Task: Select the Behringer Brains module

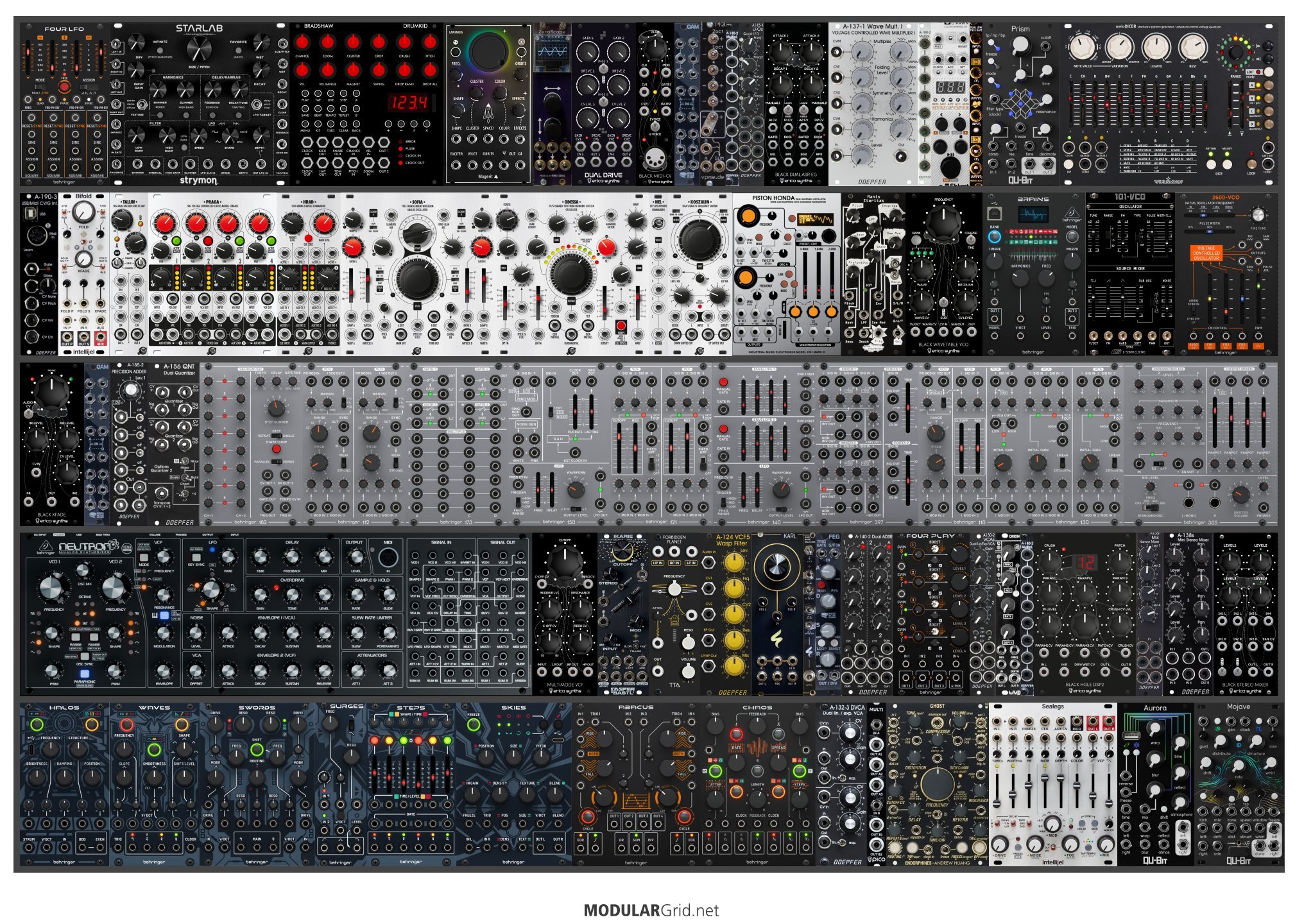Action: point(1033,274)
